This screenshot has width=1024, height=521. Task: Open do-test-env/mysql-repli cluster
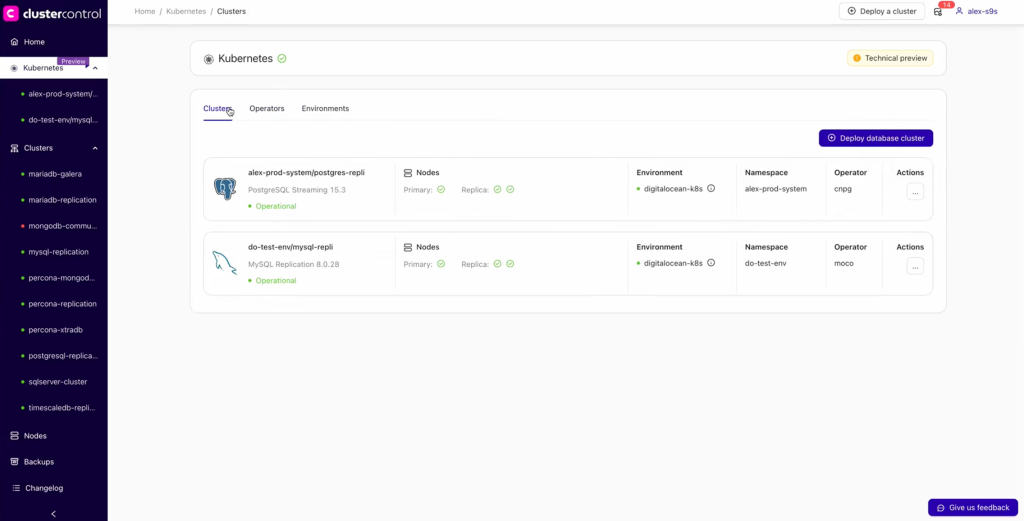coord(291,247)
